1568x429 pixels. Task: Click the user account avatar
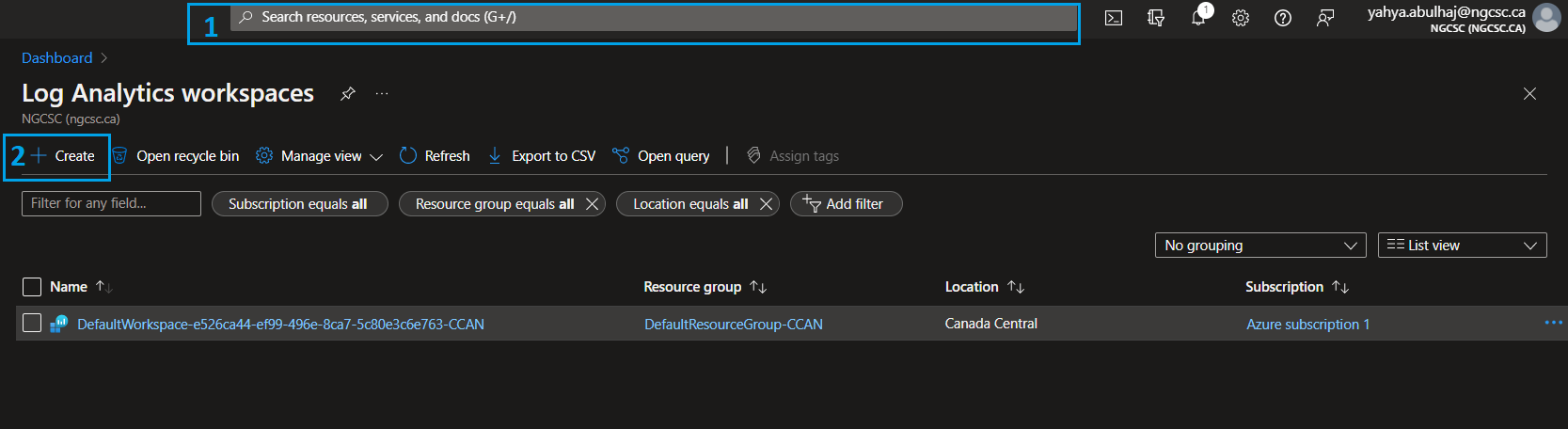(x=1546, y=18)
